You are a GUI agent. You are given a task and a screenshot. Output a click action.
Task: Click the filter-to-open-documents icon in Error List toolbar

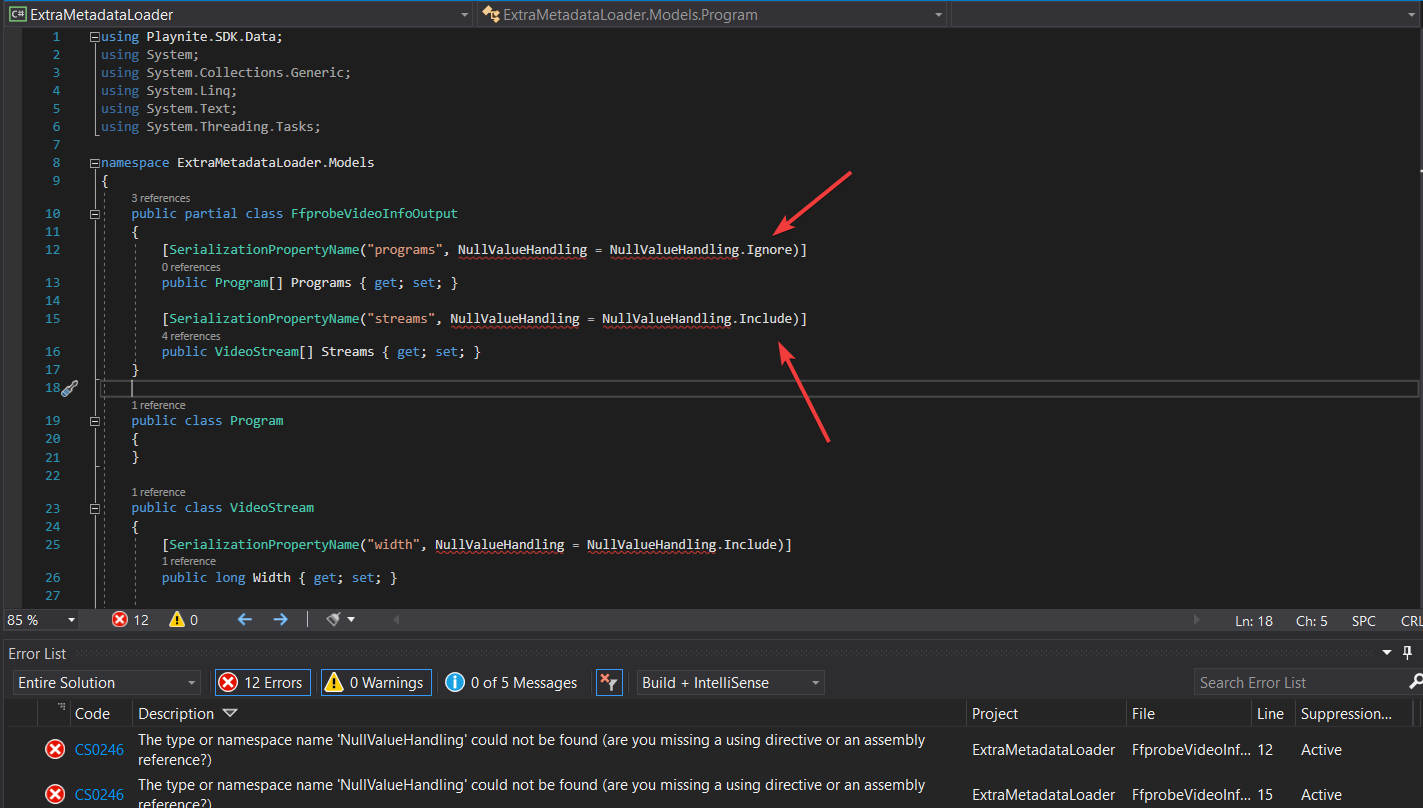(609, 682)
